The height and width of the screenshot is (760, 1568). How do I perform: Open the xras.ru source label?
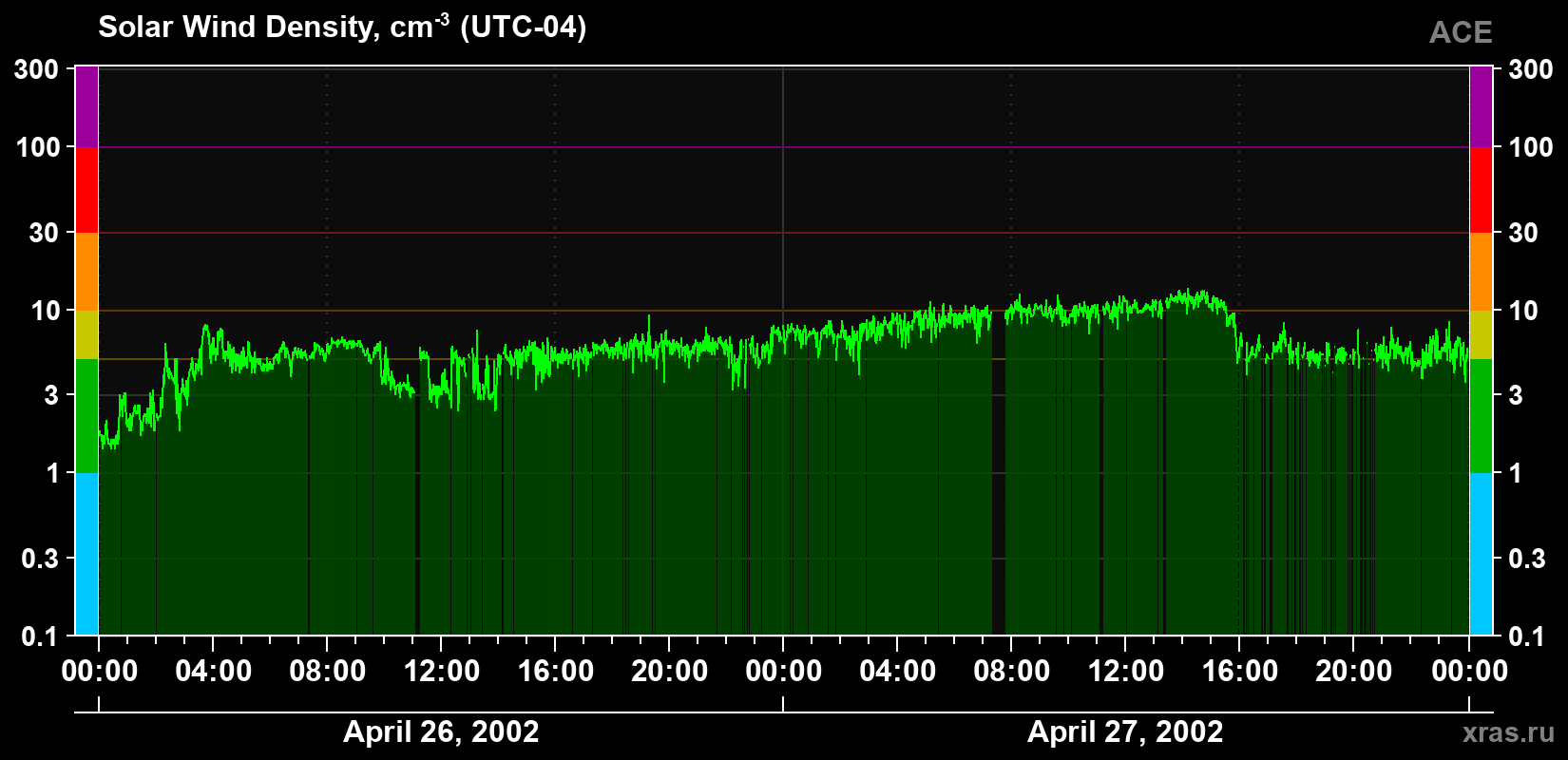pyautogui.click(x=1508, y=732)
